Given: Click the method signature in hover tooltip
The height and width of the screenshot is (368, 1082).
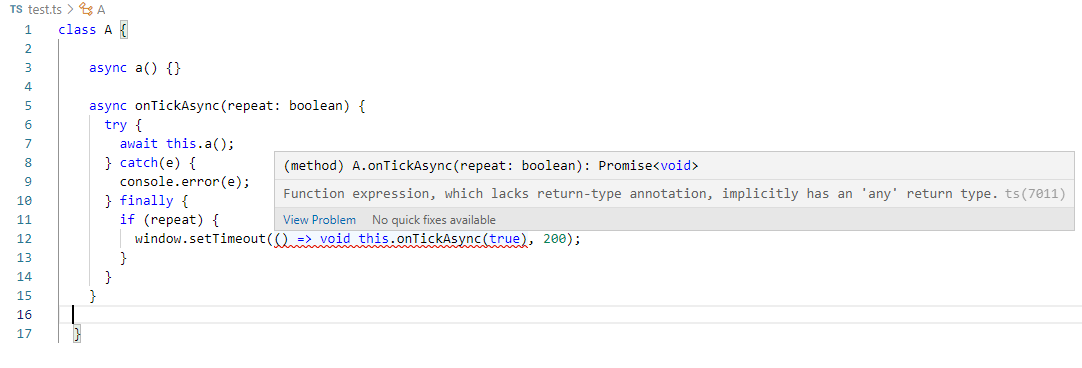Looking at the screenshot, I should (491, 166).
